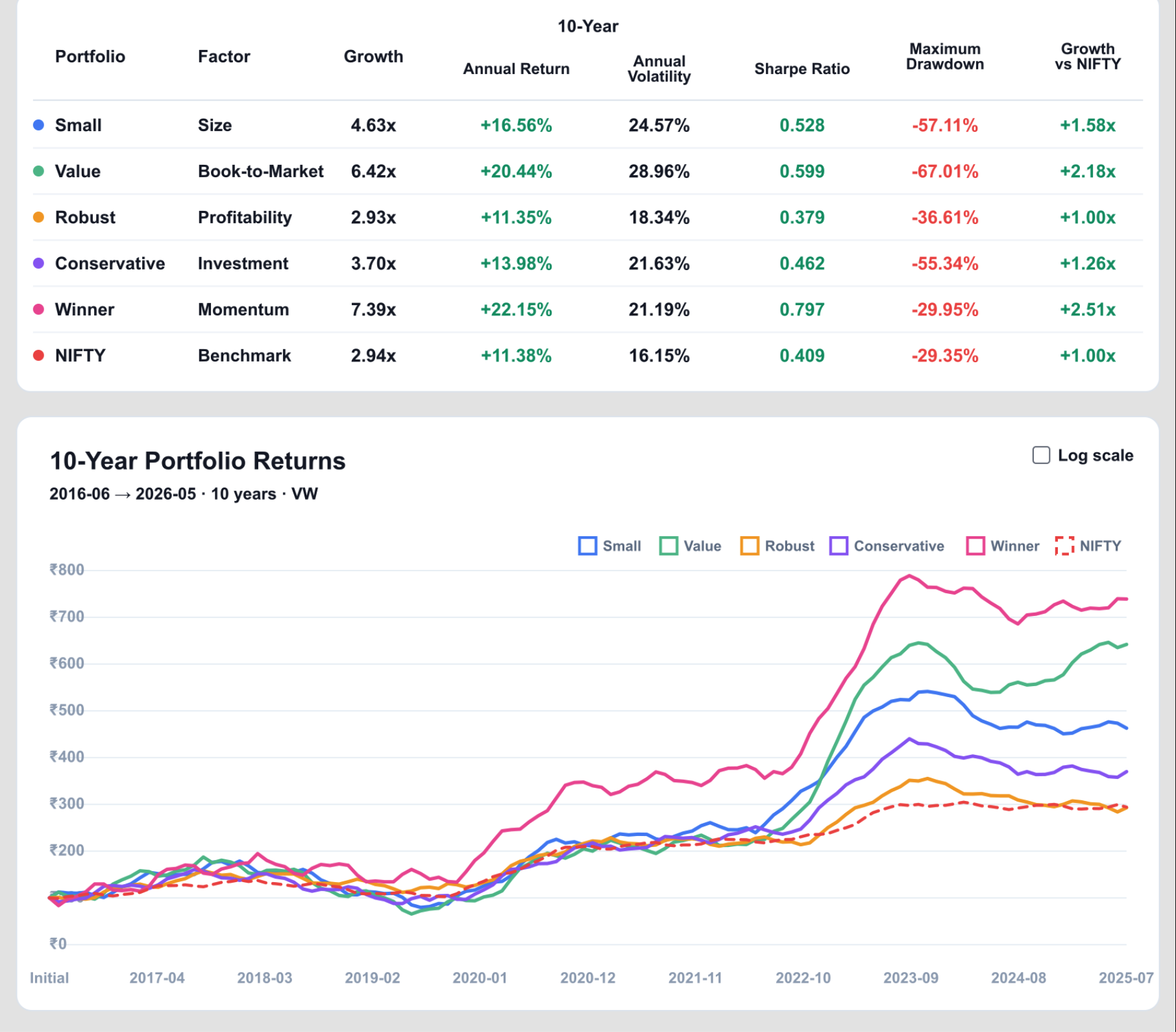Select the Winner portfolio name

[85, 310]
